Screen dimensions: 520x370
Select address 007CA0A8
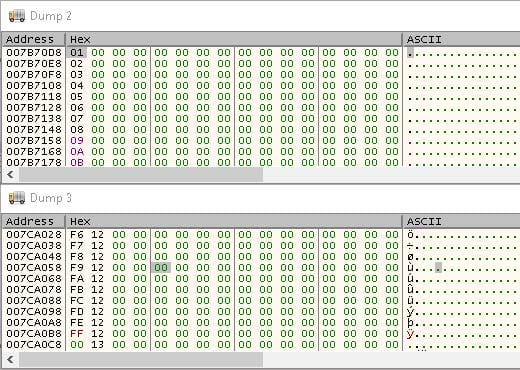pos(34,323)
